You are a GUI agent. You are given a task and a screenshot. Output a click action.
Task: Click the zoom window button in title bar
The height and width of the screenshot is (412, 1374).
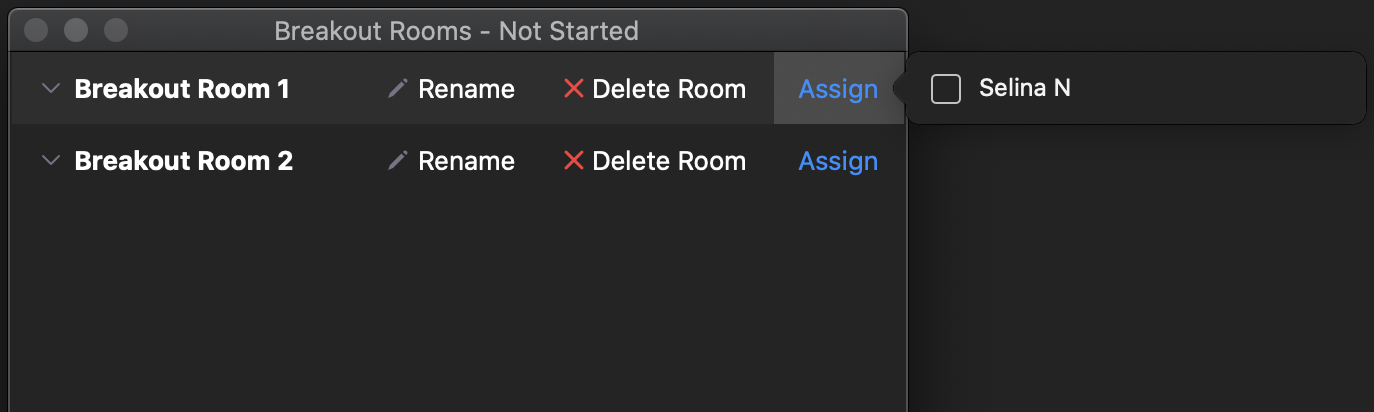click(x=116, y=30)
